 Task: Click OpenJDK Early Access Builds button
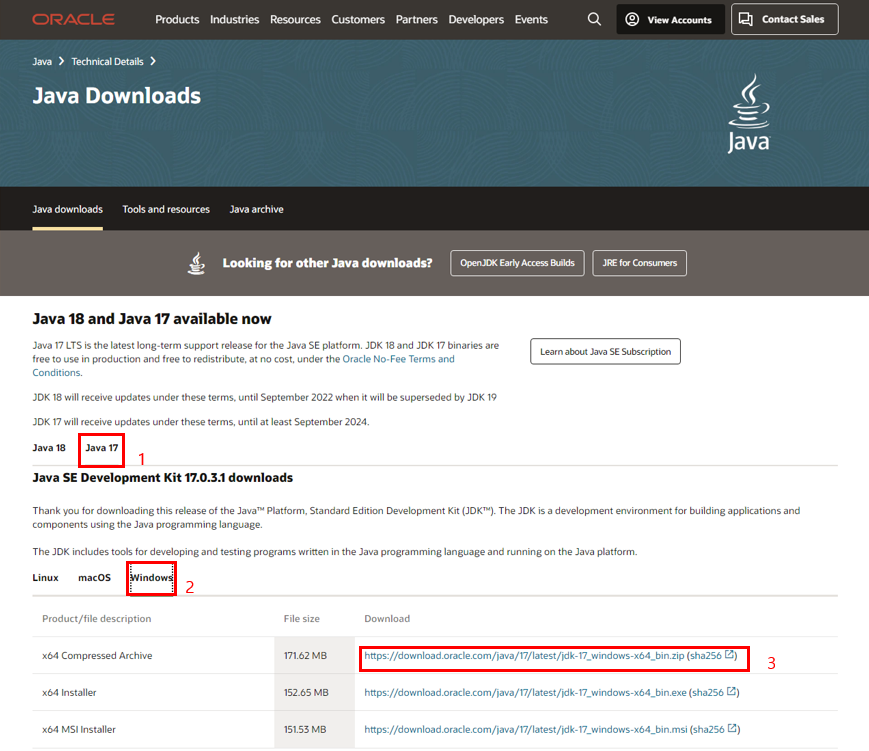point(517,263)
